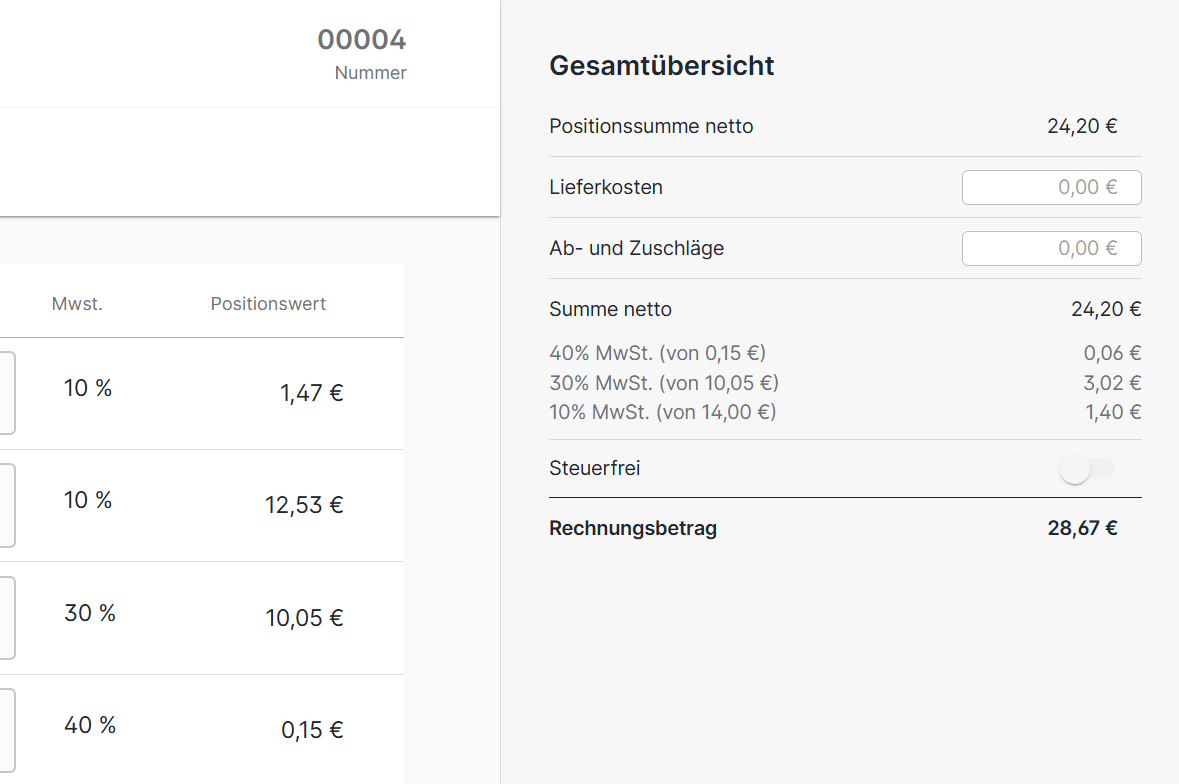The width and height of the screenshot is (1179, 784).
Task: Click the Mwst. column header
Action: (x=77, y=304)
